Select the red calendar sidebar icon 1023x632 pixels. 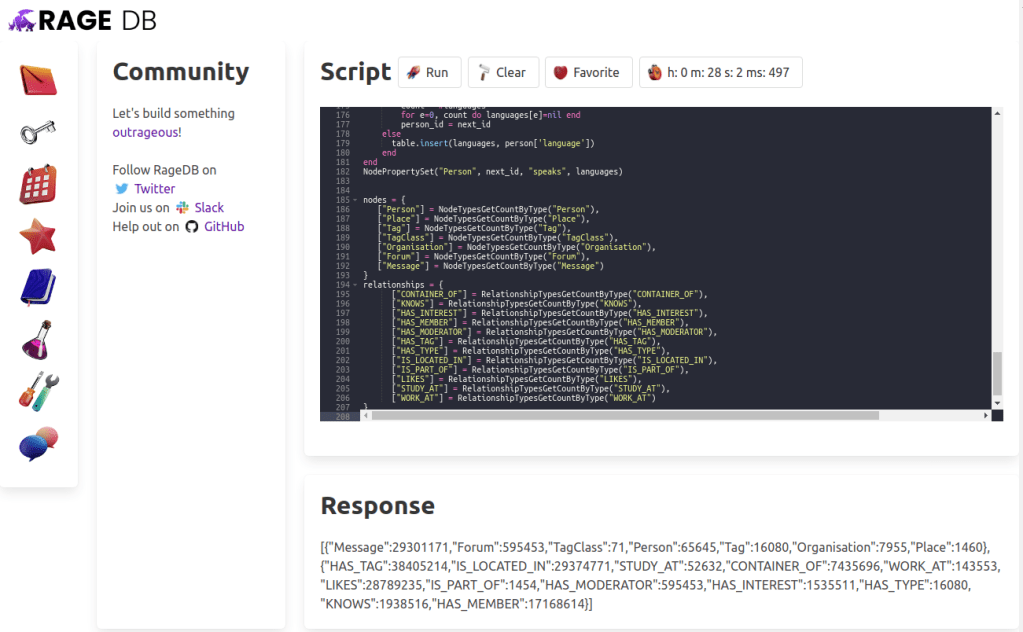pyautogui.click(x=38, y=185)
